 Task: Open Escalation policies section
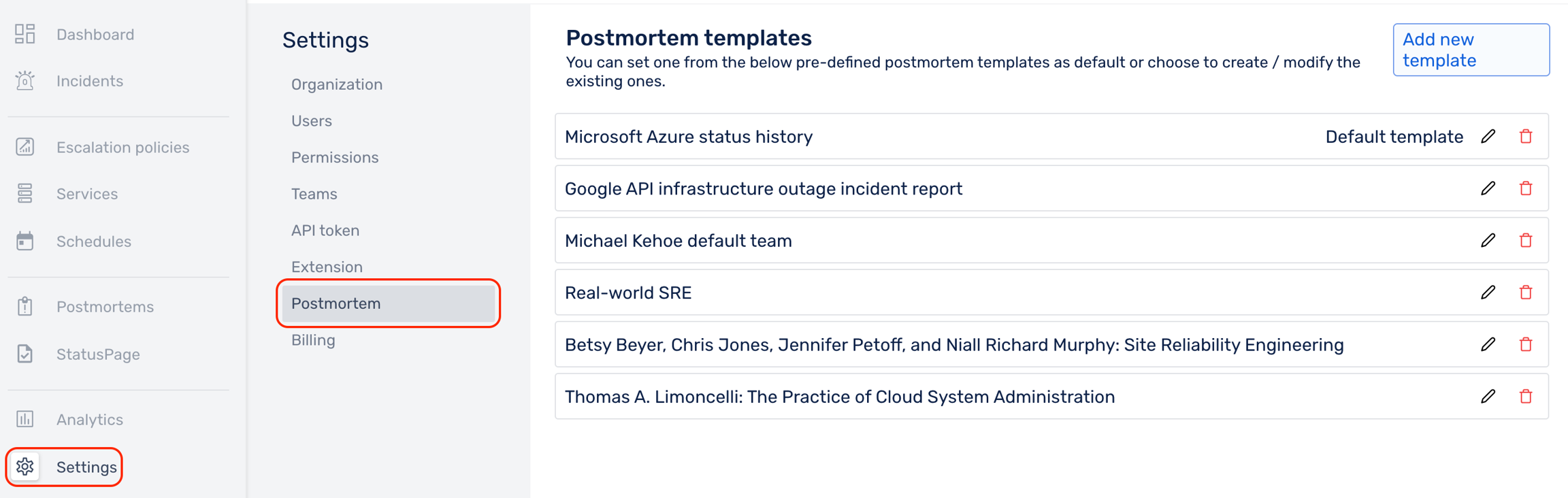pyautogui.click(x=122, y=147)
